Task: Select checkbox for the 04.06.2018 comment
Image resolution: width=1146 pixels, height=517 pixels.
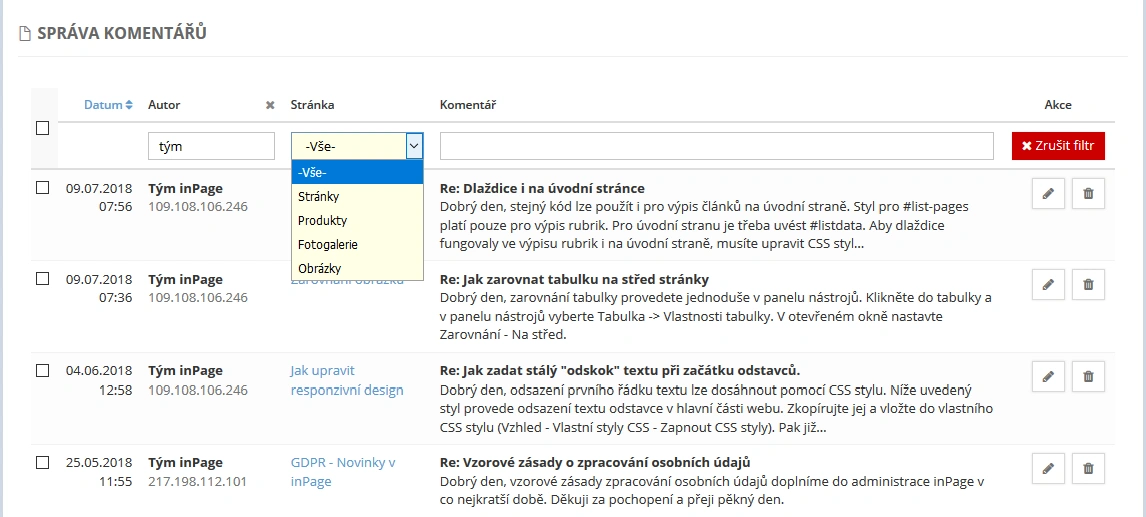Action: coord(42,370)
